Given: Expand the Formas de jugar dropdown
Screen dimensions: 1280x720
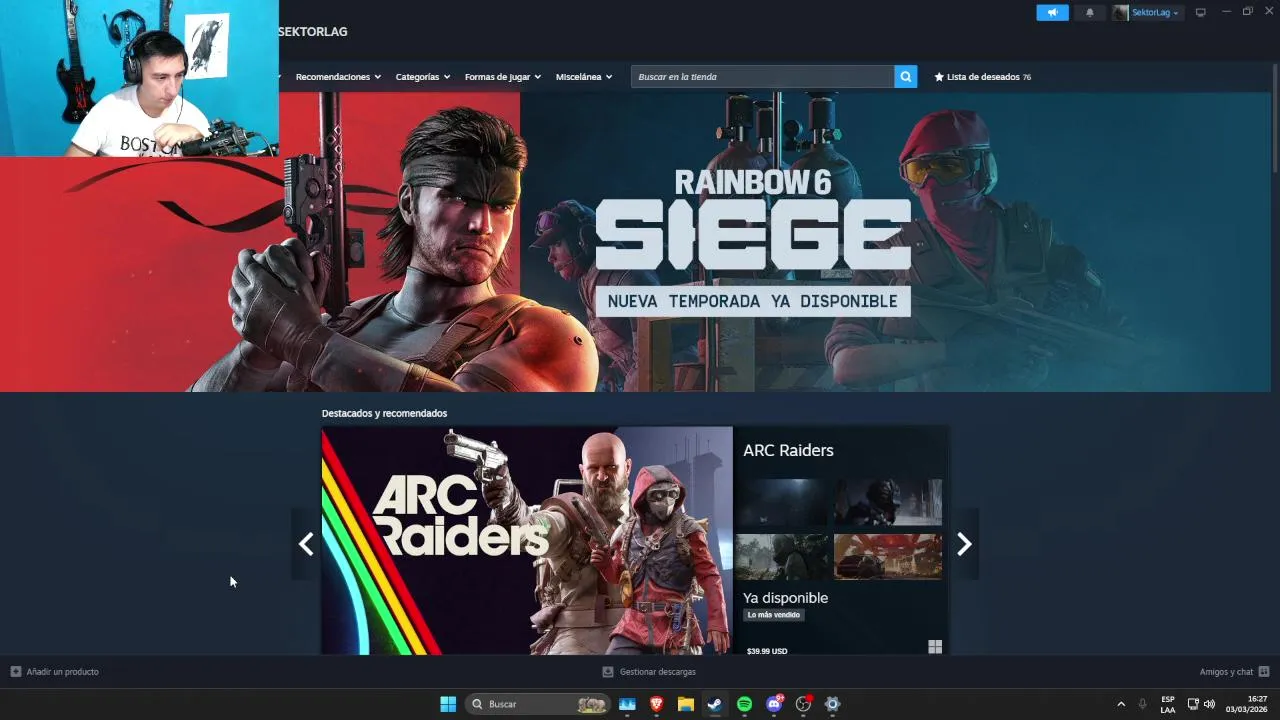Looking at the screenshot, I should point(503,77).
